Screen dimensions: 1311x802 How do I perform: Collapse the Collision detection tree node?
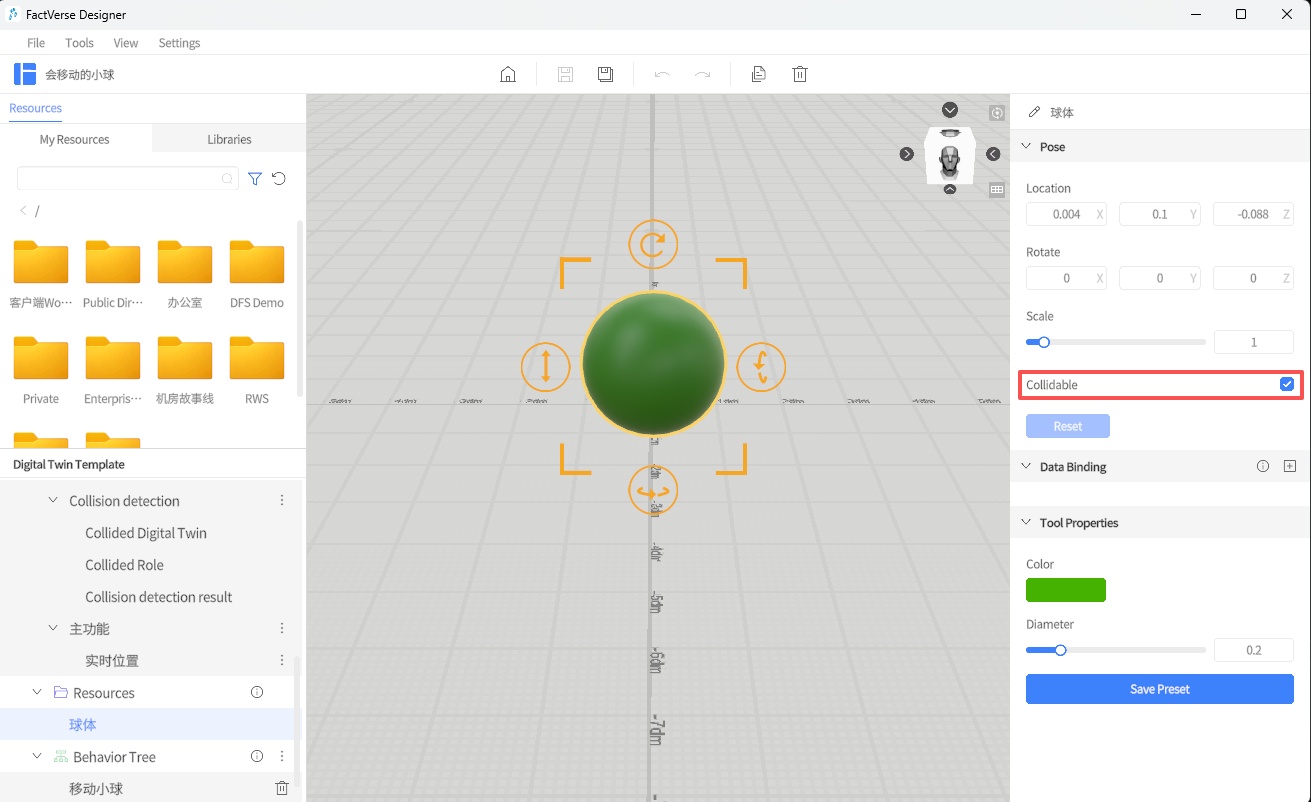[x=53, y=500]
